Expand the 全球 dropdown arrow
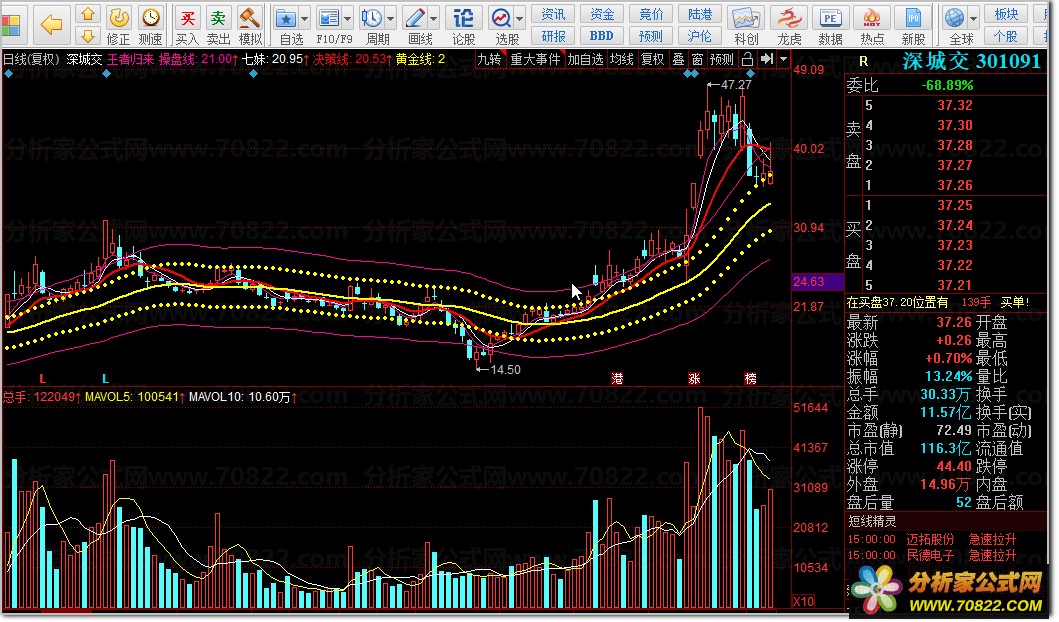Viewport: 1059px width, 622px height. tap(973, 19)
